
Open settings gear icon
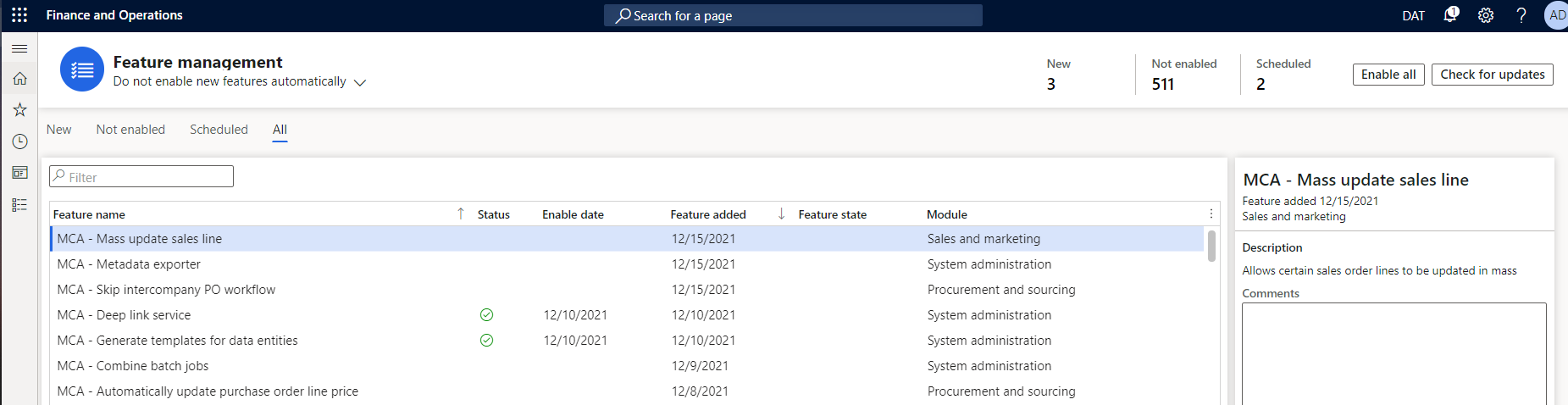(1486, 15)
